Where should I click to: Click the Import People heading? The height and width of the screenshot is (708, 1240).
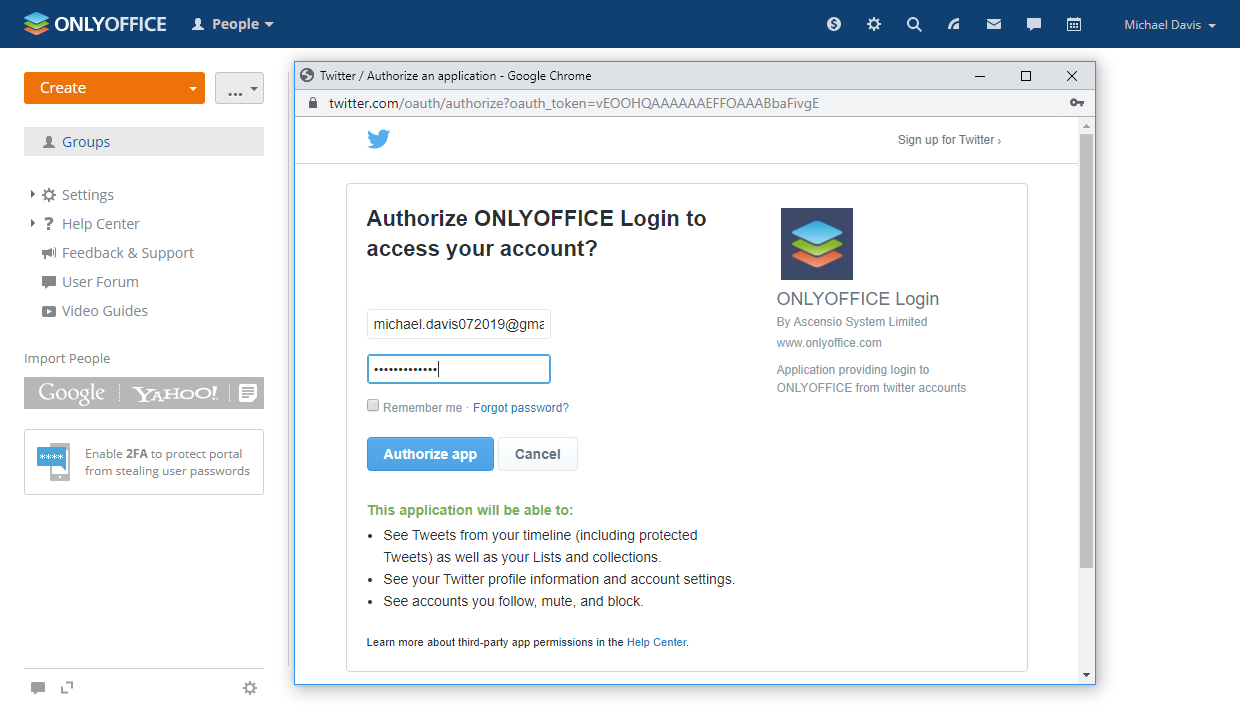click(x=67, y=359)
